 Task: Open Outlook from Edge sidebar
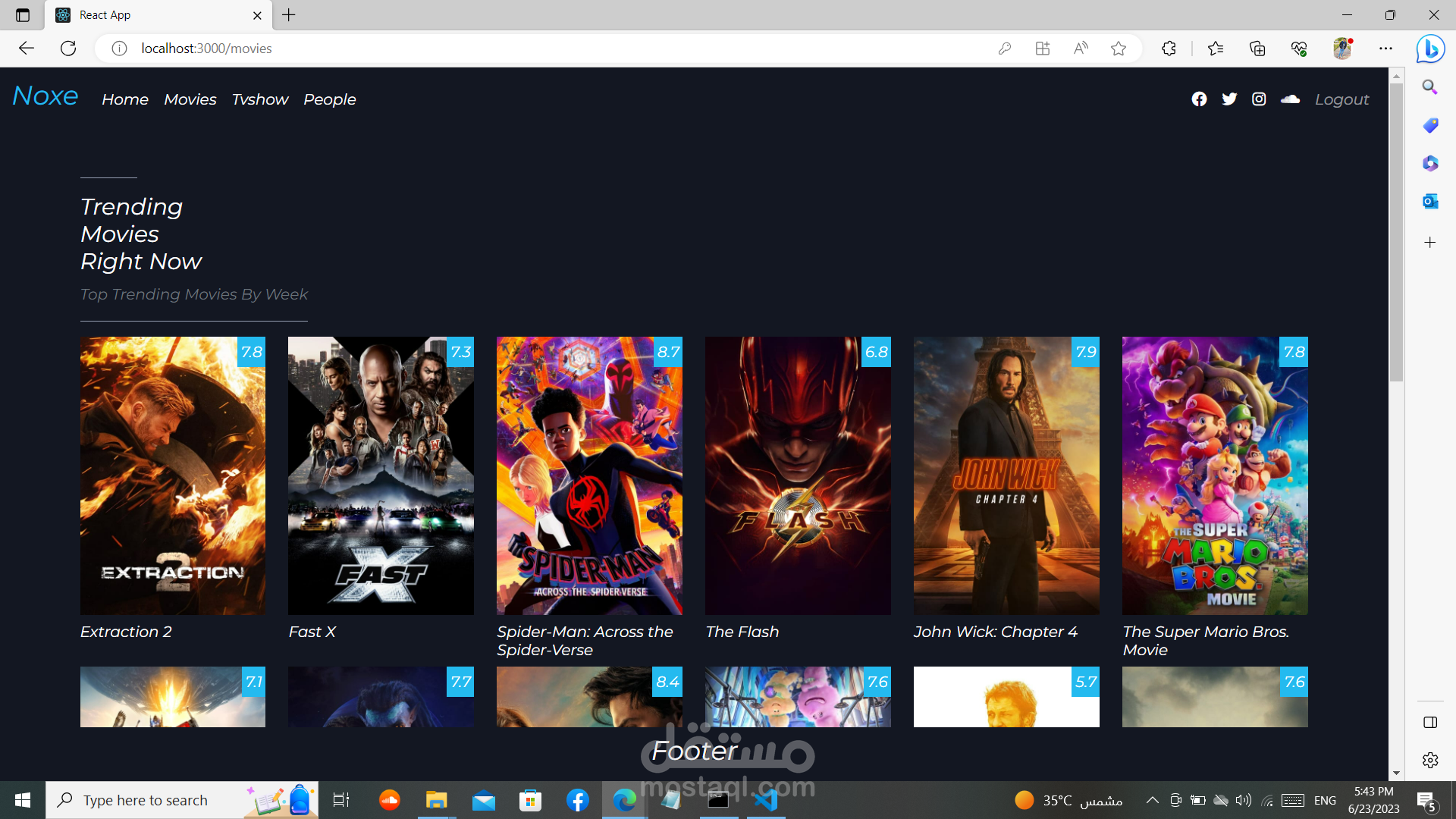(1430, 201)
